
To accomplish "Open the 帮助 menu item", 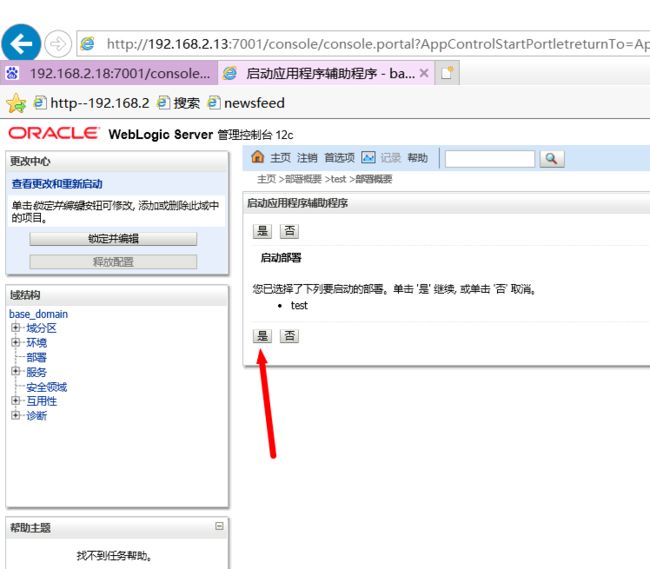I will pos(417,158).
